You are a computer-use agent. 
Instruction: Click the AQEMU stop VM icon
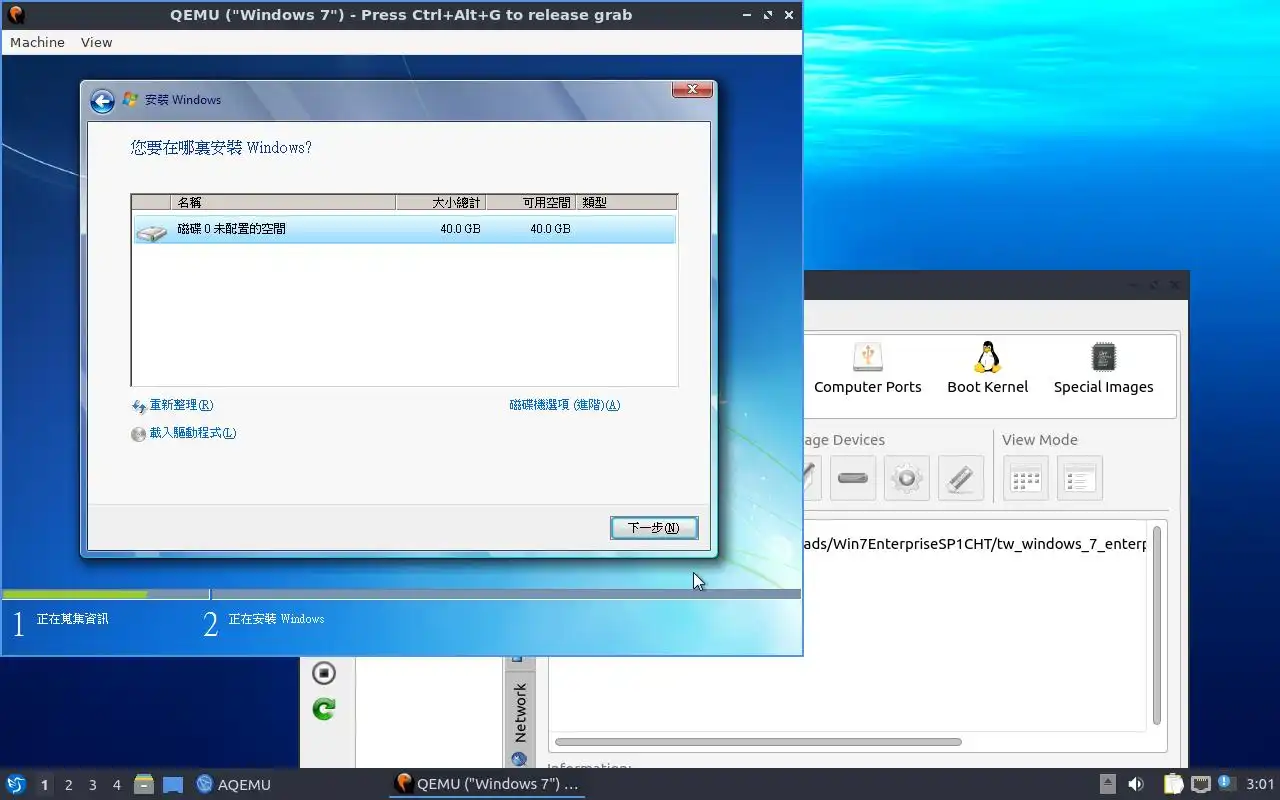[x=323, y=673]
